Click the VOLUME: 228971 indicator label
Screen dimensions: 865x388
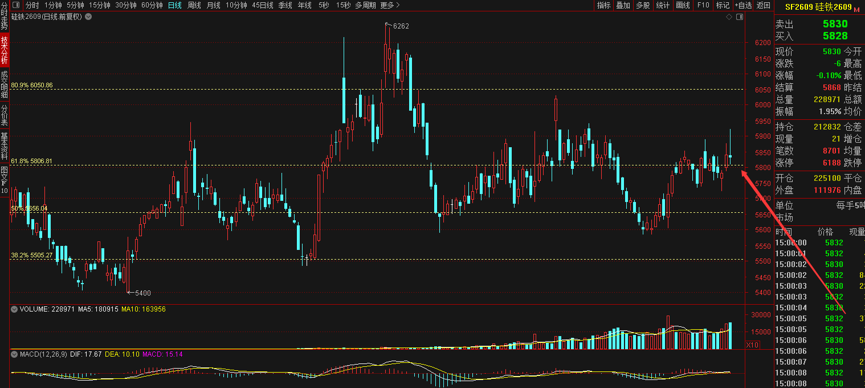coord(48,309)
